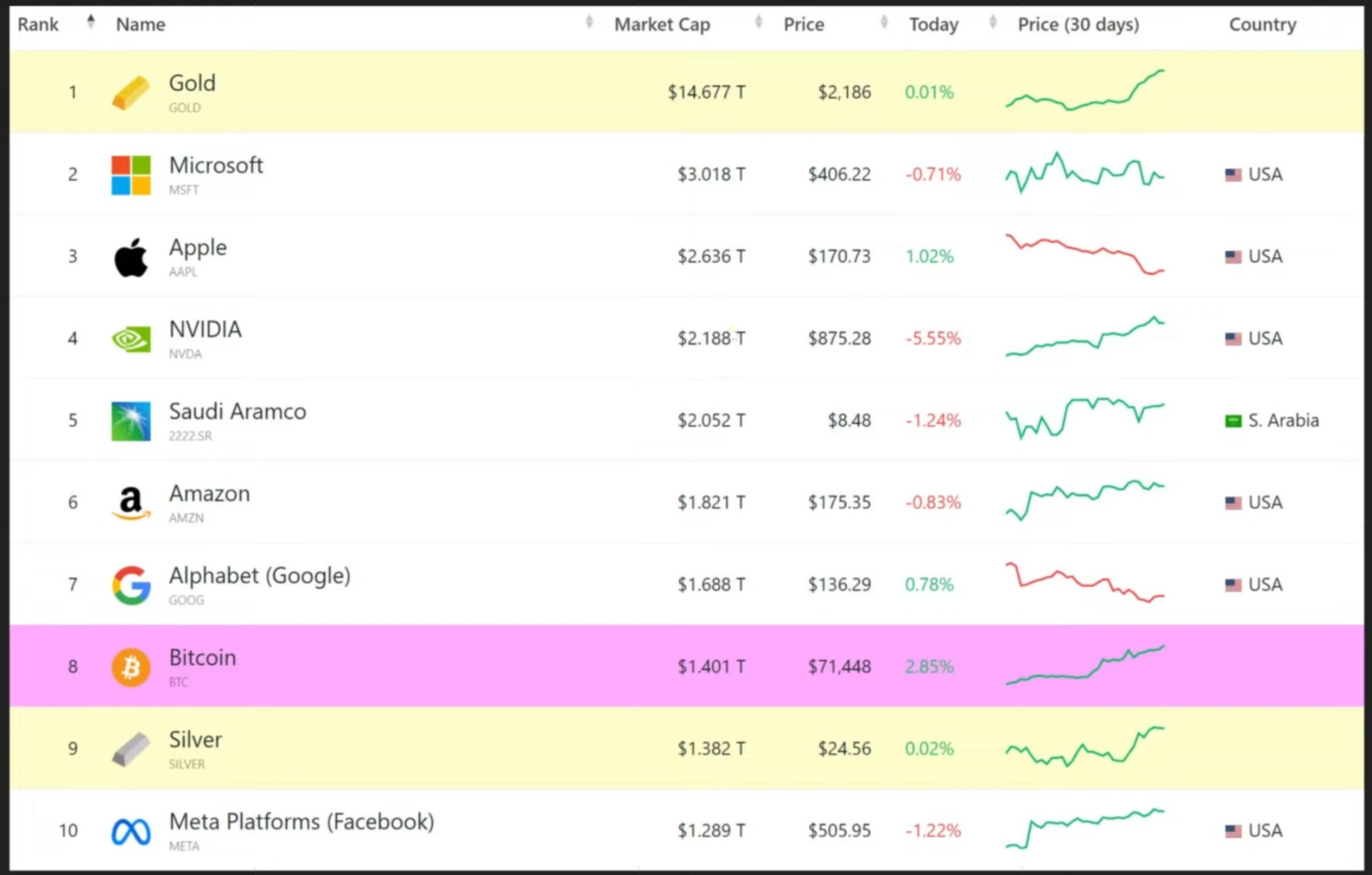The width and height of the screenshot is (1372, 875).
Task: Click the Country column header
Action: (x=1262, y=24)
